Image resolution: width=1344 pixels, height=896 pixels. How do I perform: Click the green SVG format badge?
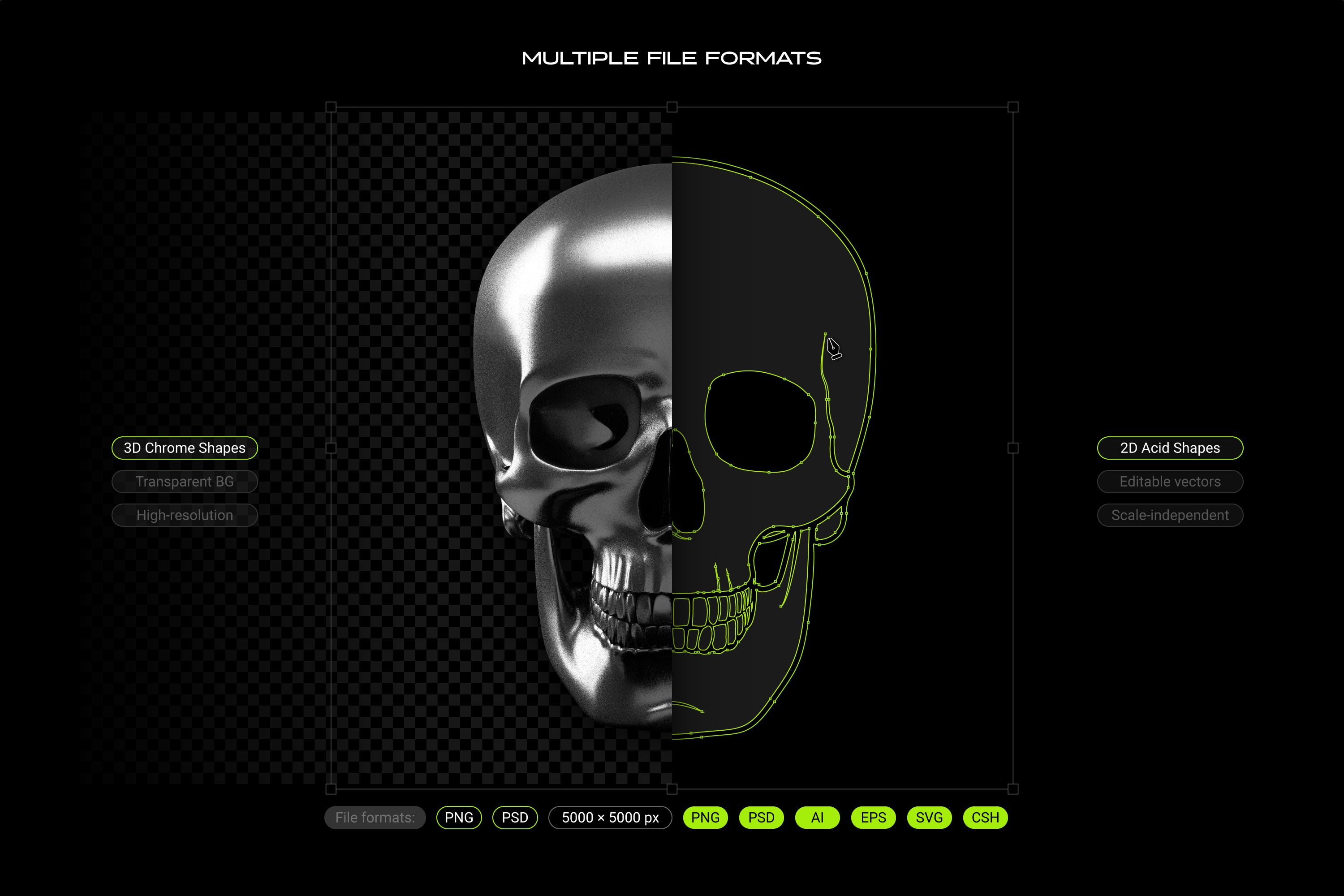pos(929,818)
